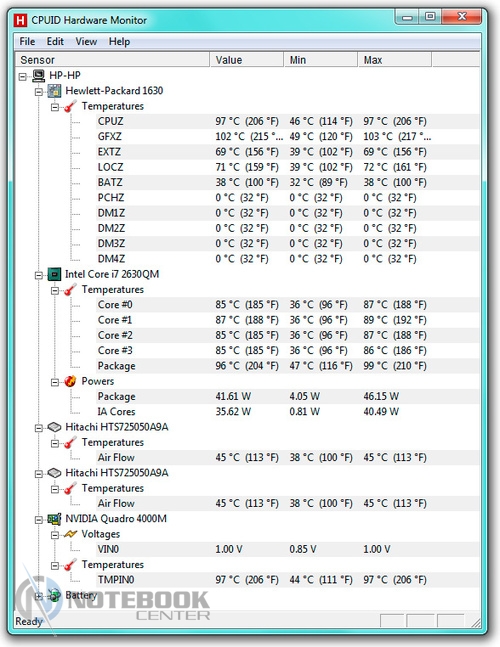Click the Battery icon in the tree
The height and width of the screenshot is (647, 500).
tap(54, 595)
